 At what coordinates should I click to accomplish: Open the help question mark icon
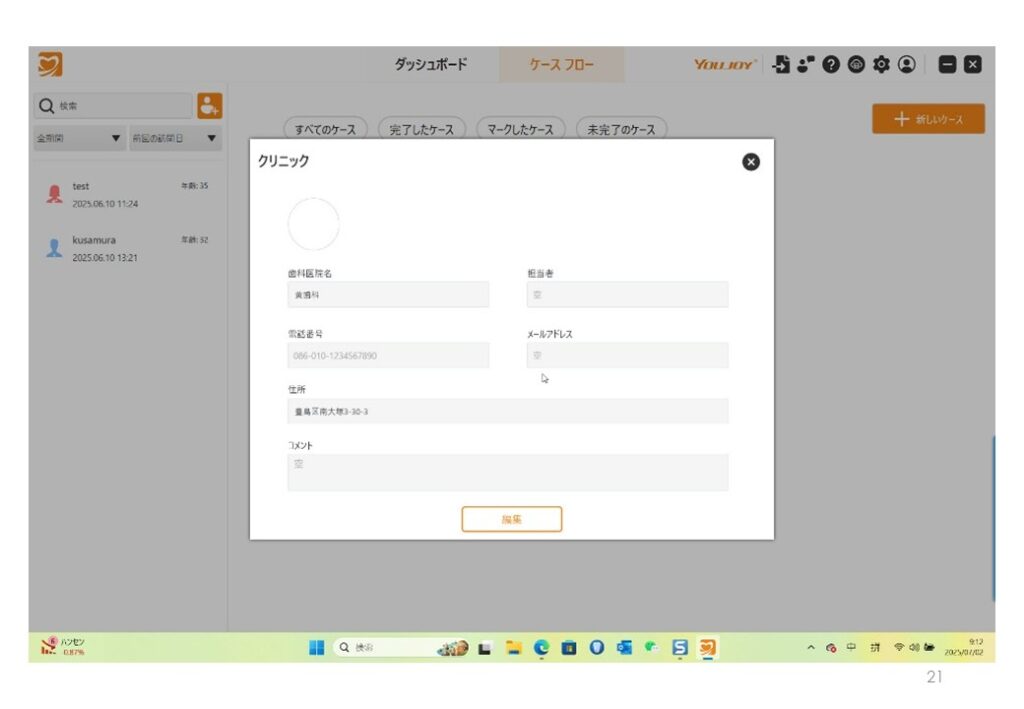tap(830, 65)
